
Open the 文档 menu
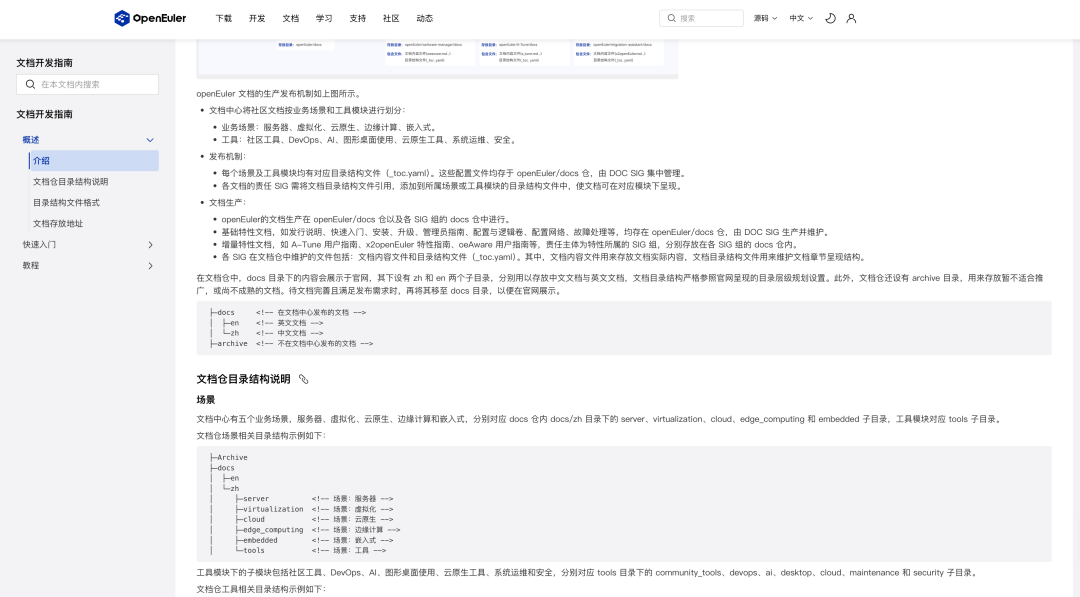point(291,19)
